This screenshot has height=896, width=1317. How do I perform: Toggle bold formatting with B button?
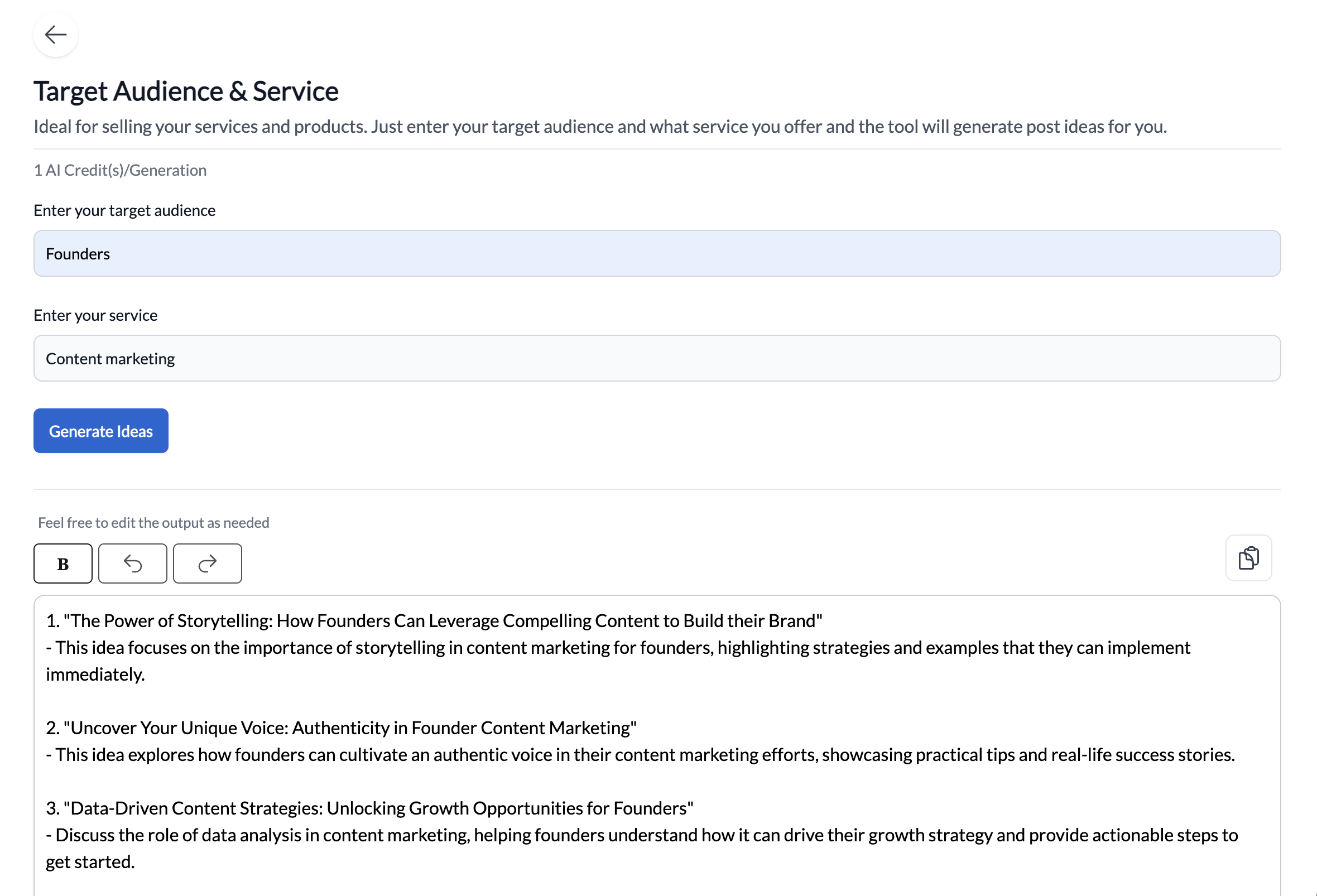click(63, 563)
